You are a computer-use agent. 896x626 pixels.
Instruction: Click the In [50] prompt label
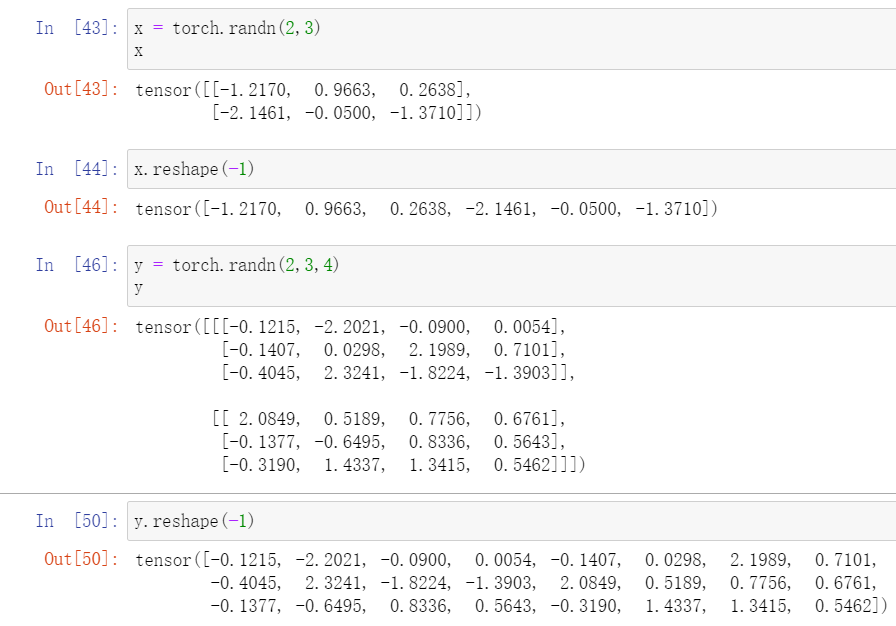click(75, 521)
